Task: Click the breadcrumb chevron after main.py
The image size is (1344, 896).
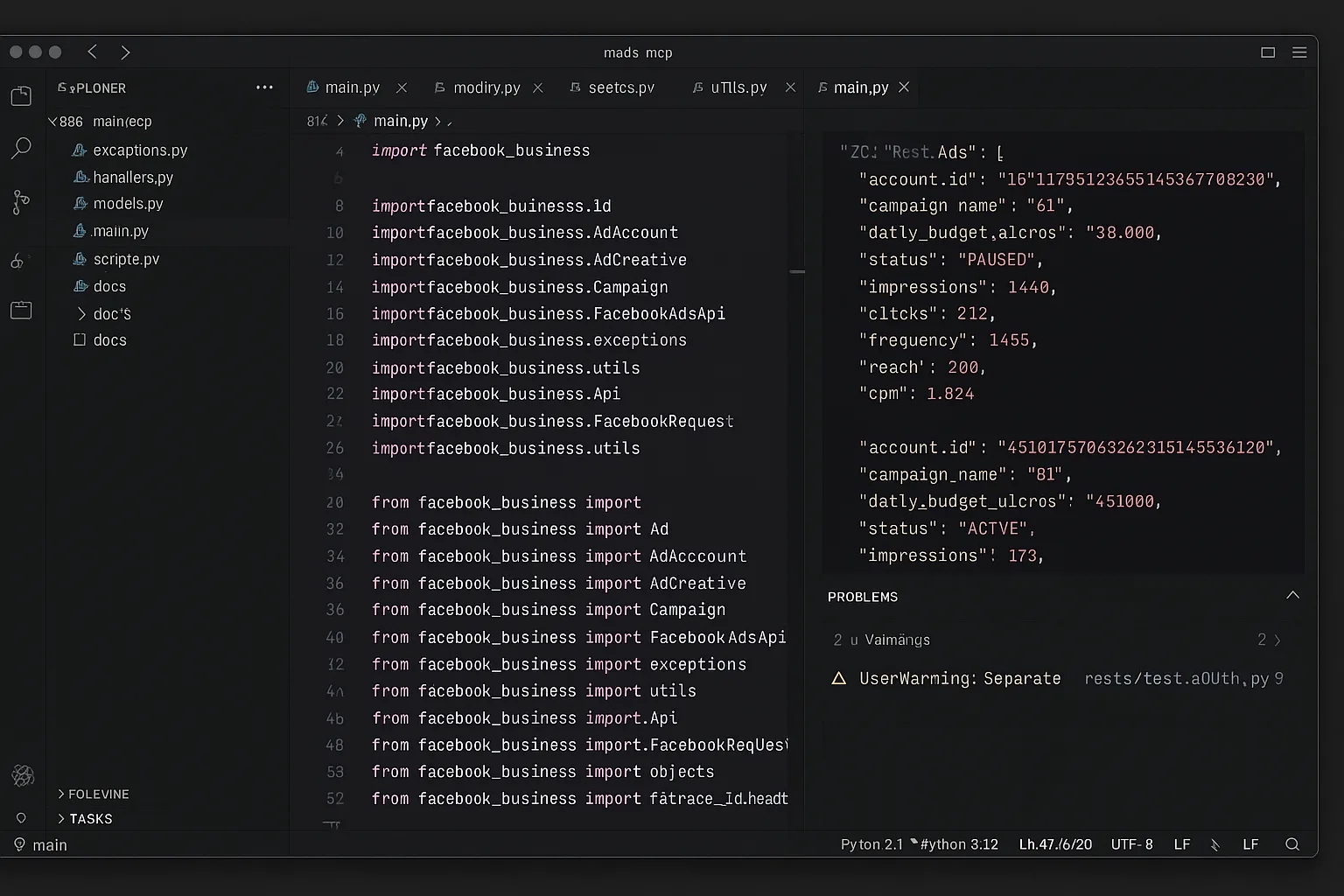Action: (437, 121)
